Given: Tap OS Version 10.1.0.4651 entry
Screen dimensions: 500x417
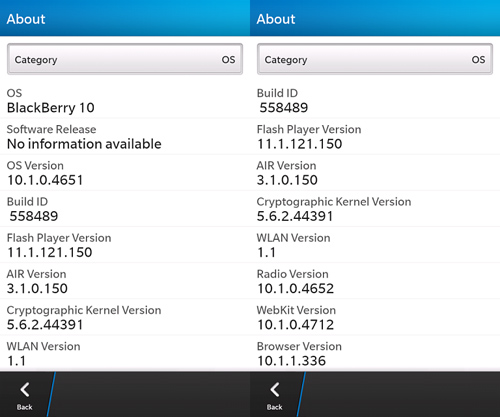Looking at the screenshot, I should 125,173.
